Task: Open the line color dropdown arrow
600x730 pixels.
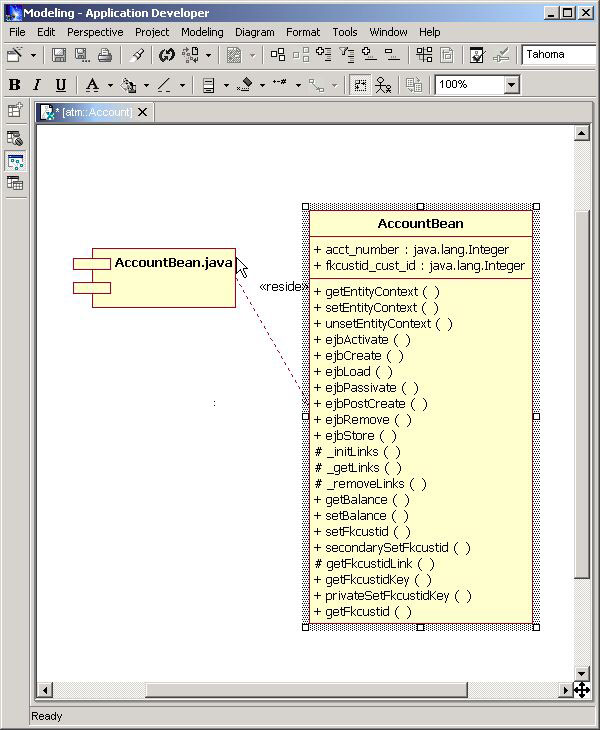Action: [182, 85]
